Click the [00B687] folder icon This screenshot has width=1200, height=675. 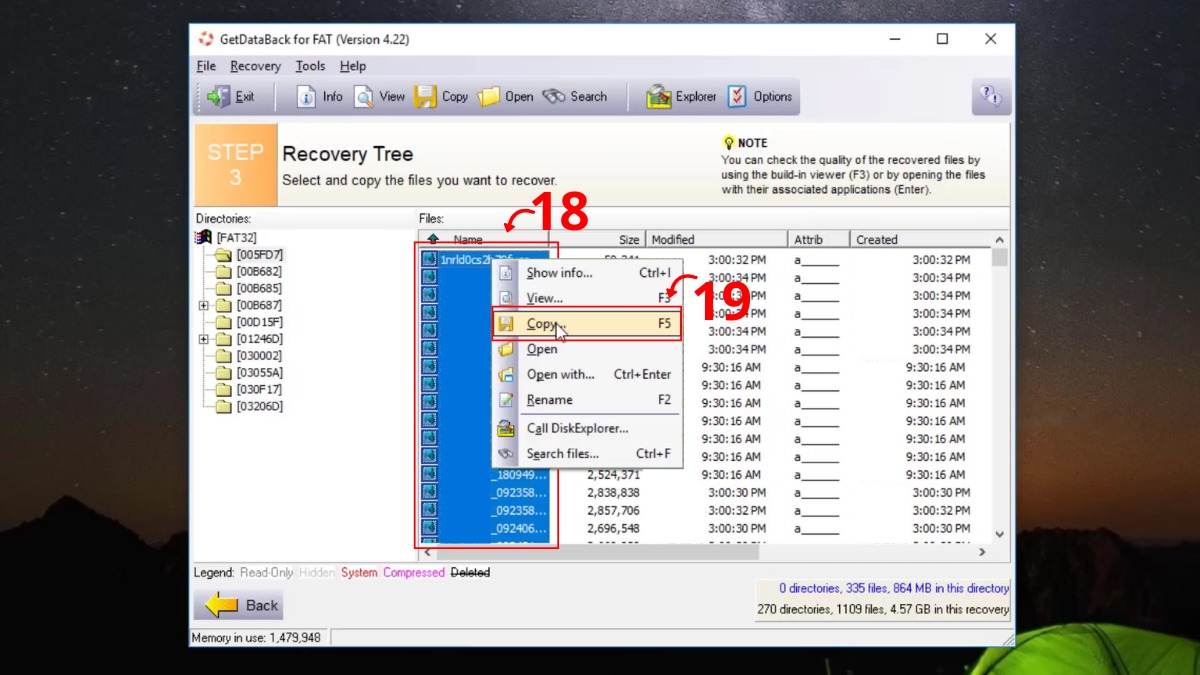click(x=223, y=305)
